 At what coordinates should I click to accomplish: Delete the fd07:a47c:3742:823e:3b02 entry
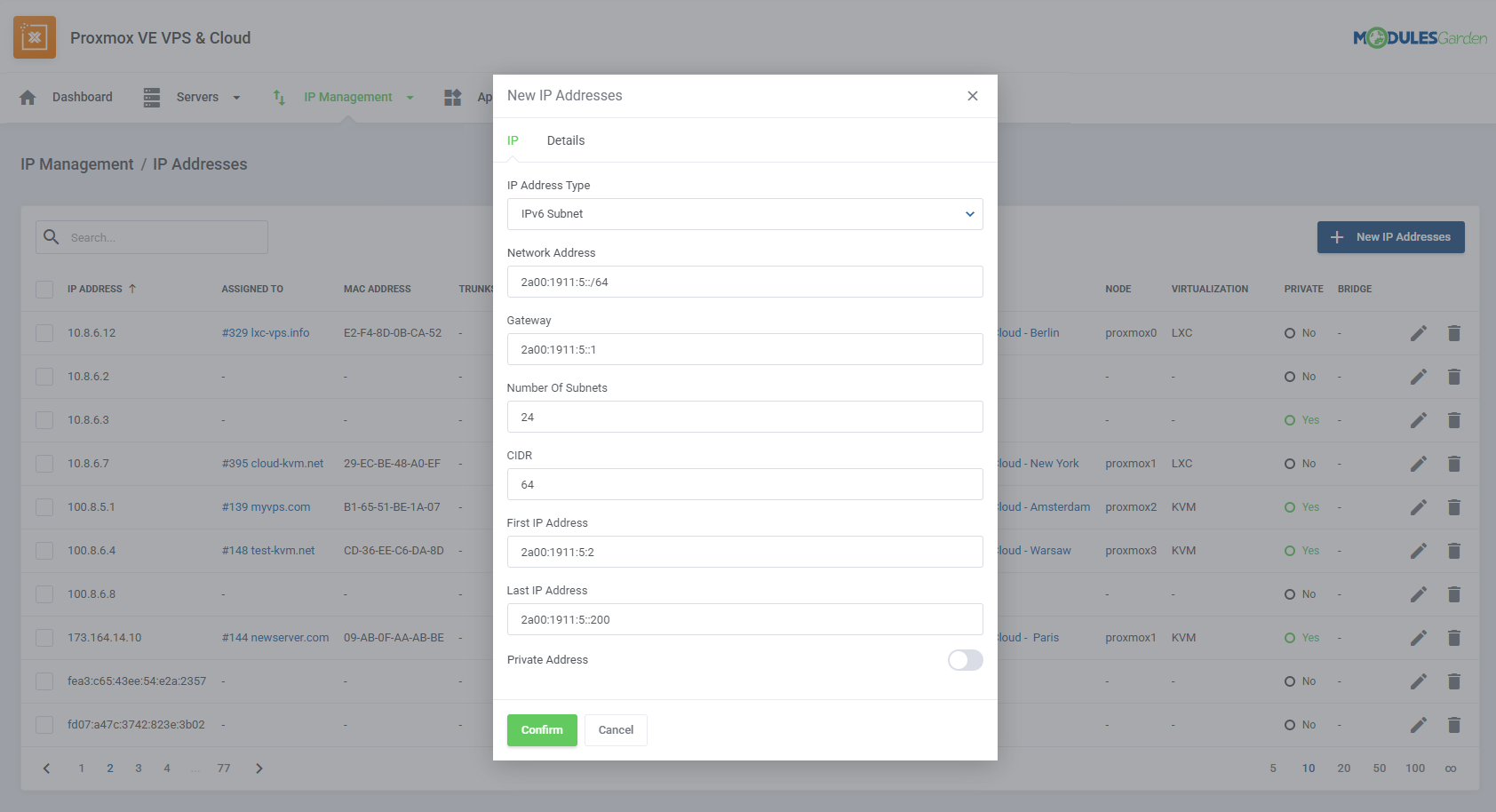tap(1454, 724)
